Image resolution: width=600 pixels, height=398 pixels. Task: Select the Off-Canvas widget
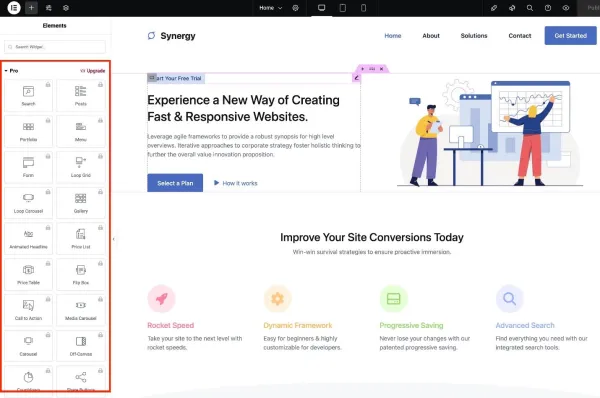pyautogui.click(x=81, y=346)
